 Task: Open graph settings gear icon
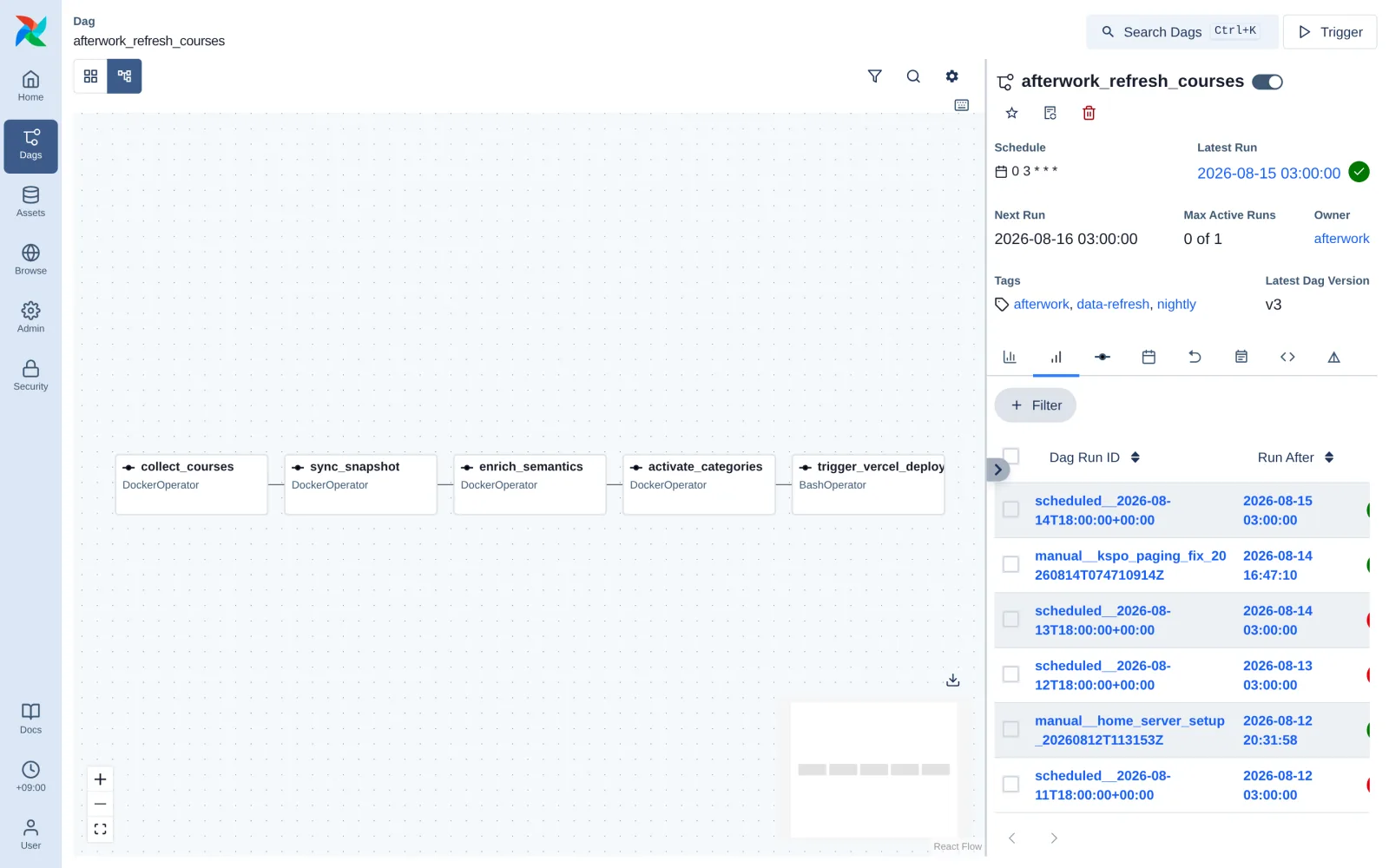951,76
